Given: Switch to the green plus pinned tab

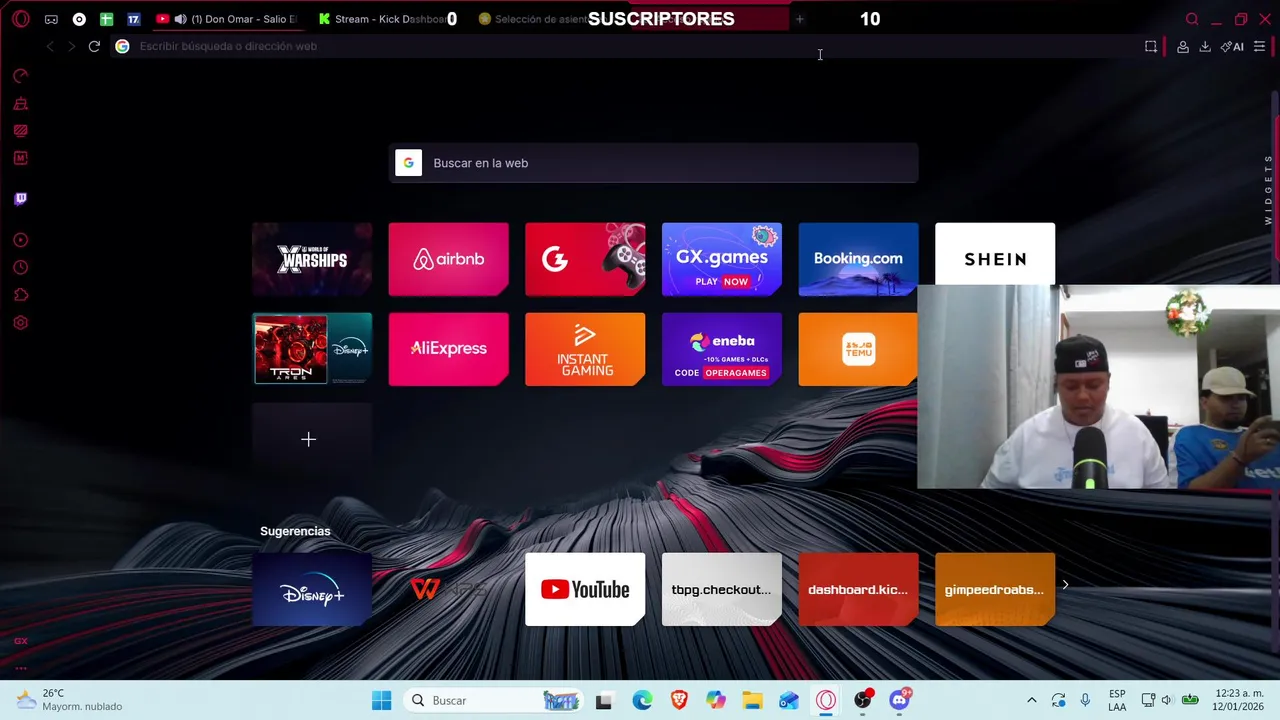Looking at the screenshot, I should (106, 19).
